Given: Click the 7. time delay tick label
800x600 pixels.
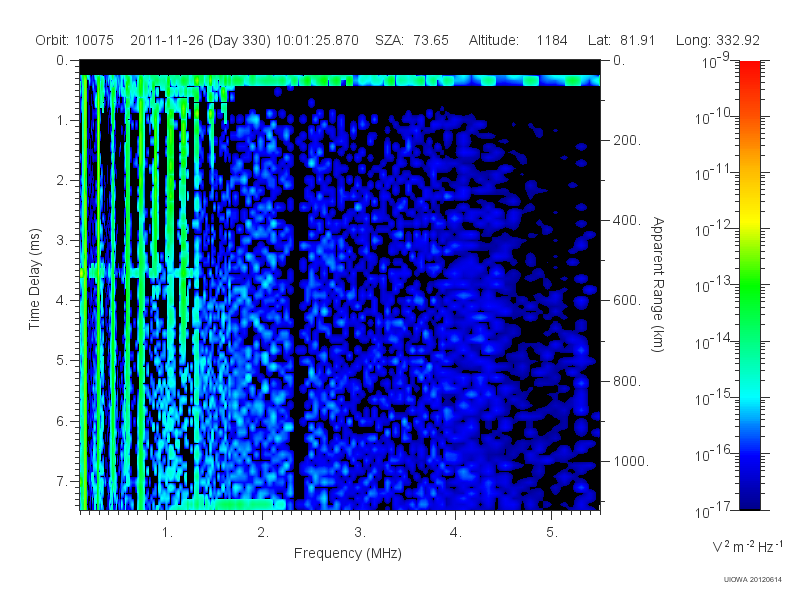Looking at the screenshot, I should pyautogui.click(x=62, y=481).
